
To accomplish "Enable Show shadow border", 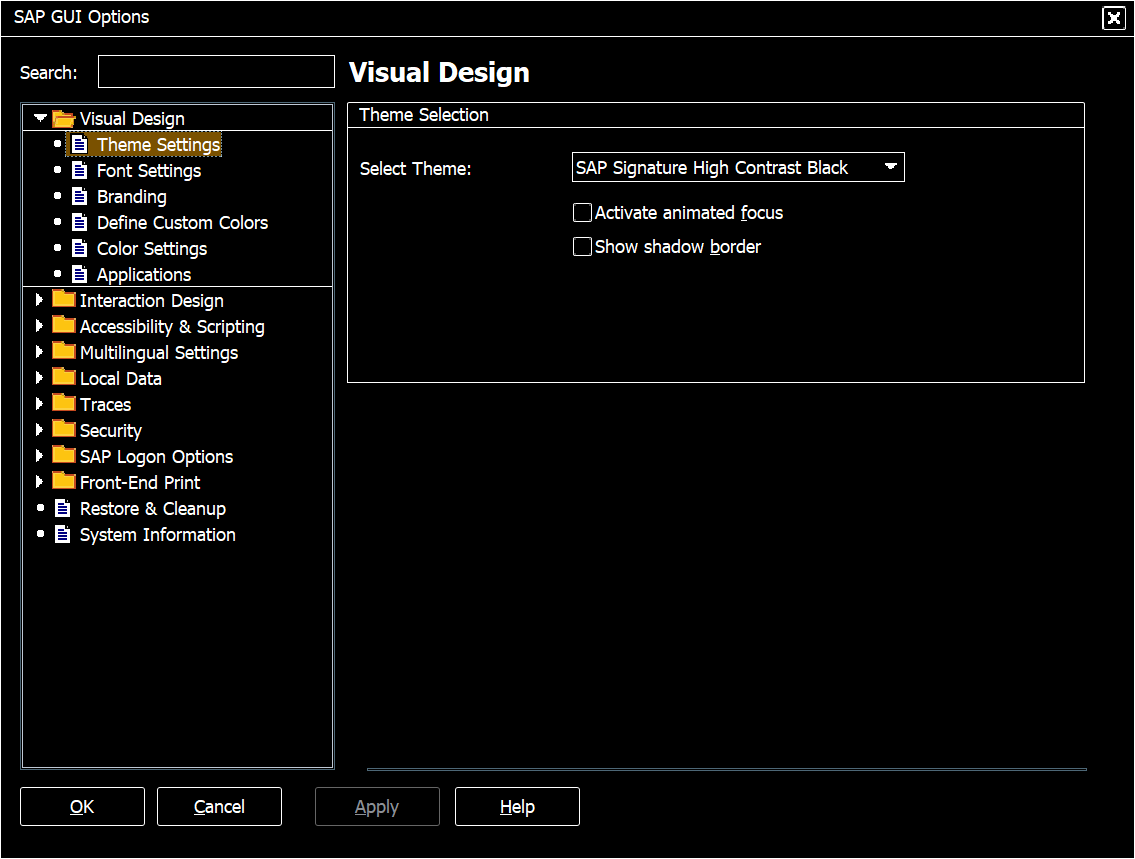I will (x=581, y=246).
